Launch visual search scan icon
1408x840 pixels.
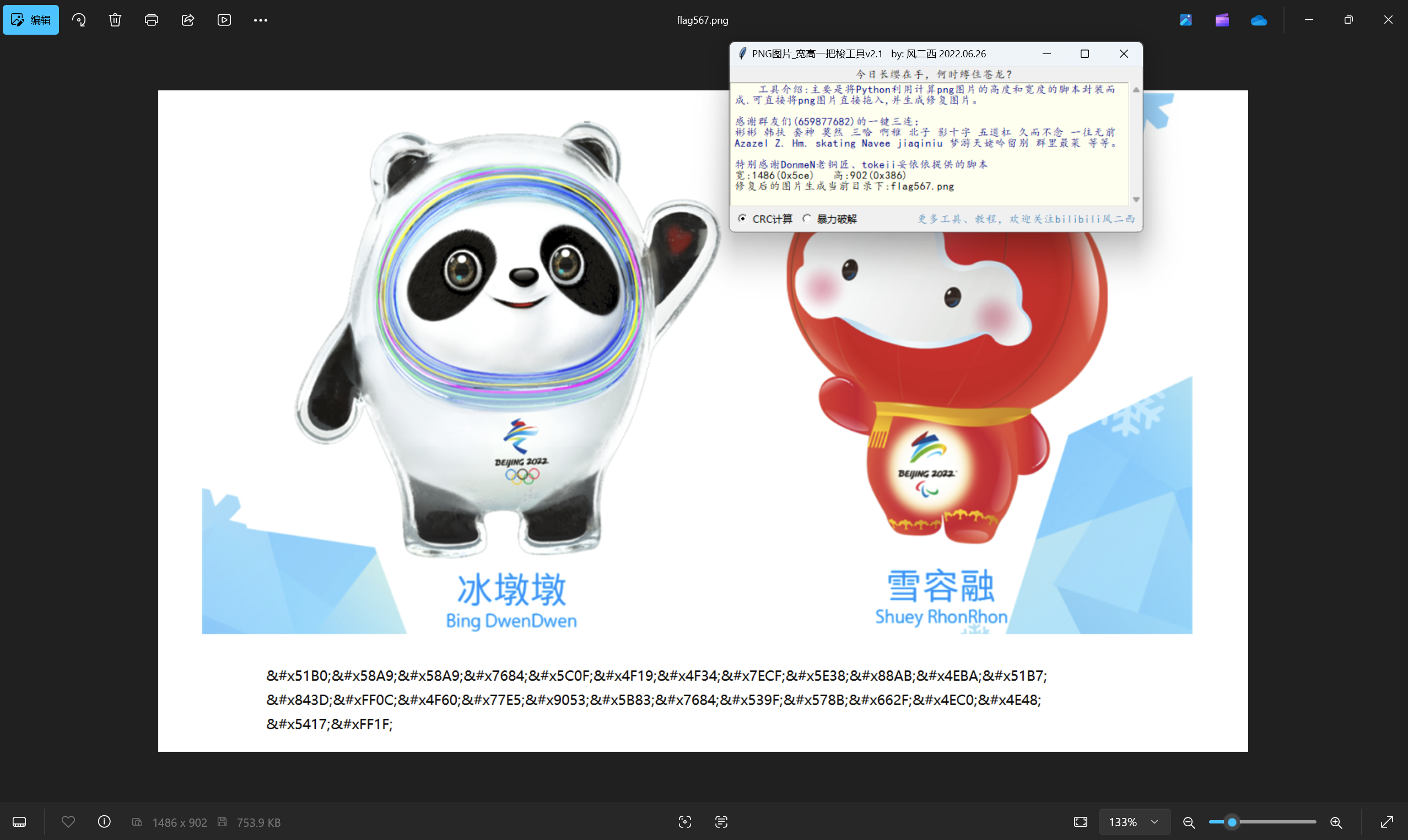click(x=685, y=822)
